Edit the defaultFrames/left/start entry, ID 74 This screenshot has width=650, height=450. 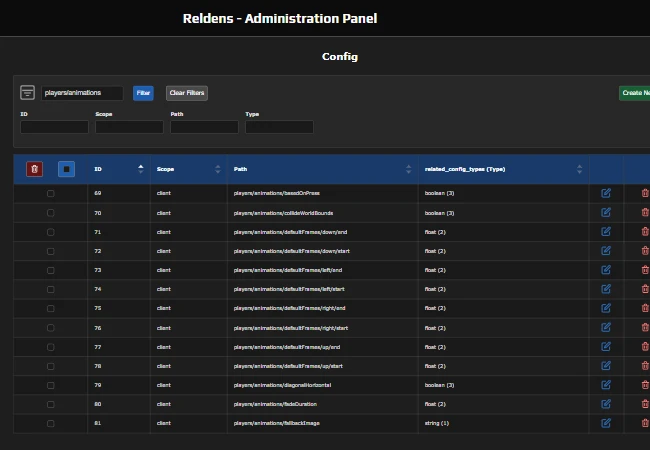[606, 289]
